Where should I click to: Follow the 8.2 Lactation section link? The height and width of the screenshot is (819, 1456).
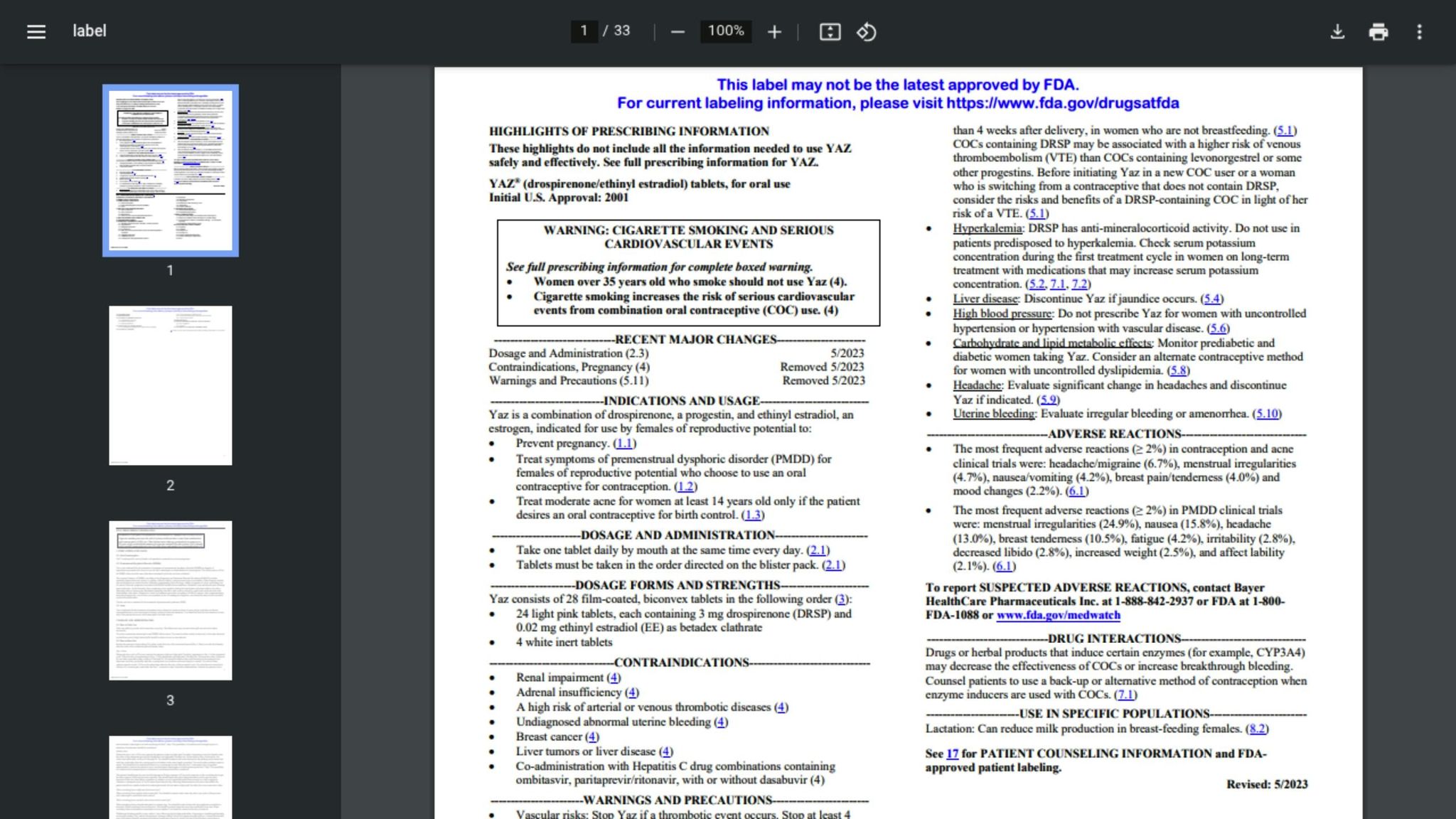click(x=1257, y=729)
